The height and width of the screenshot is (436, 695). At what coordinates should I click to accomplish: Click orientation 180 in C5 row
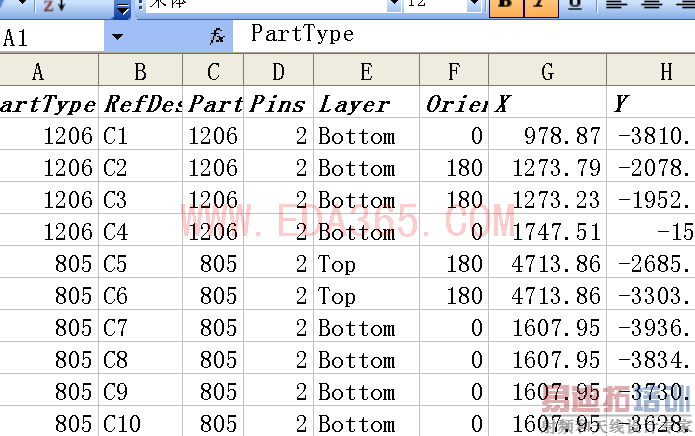click(454, 262)
